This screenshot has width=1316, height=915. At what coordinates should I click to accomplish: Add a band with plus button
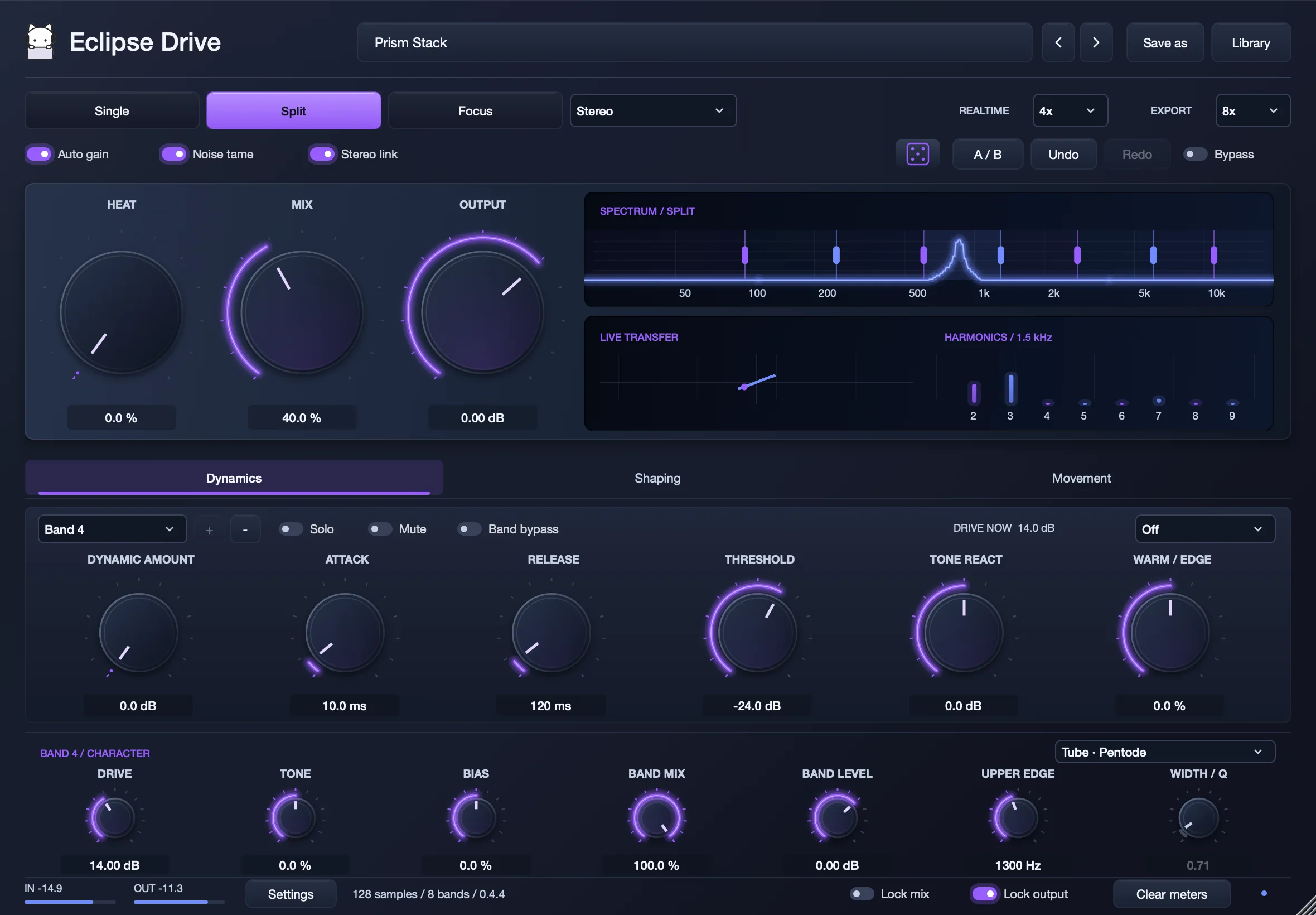tap(209, 529)
